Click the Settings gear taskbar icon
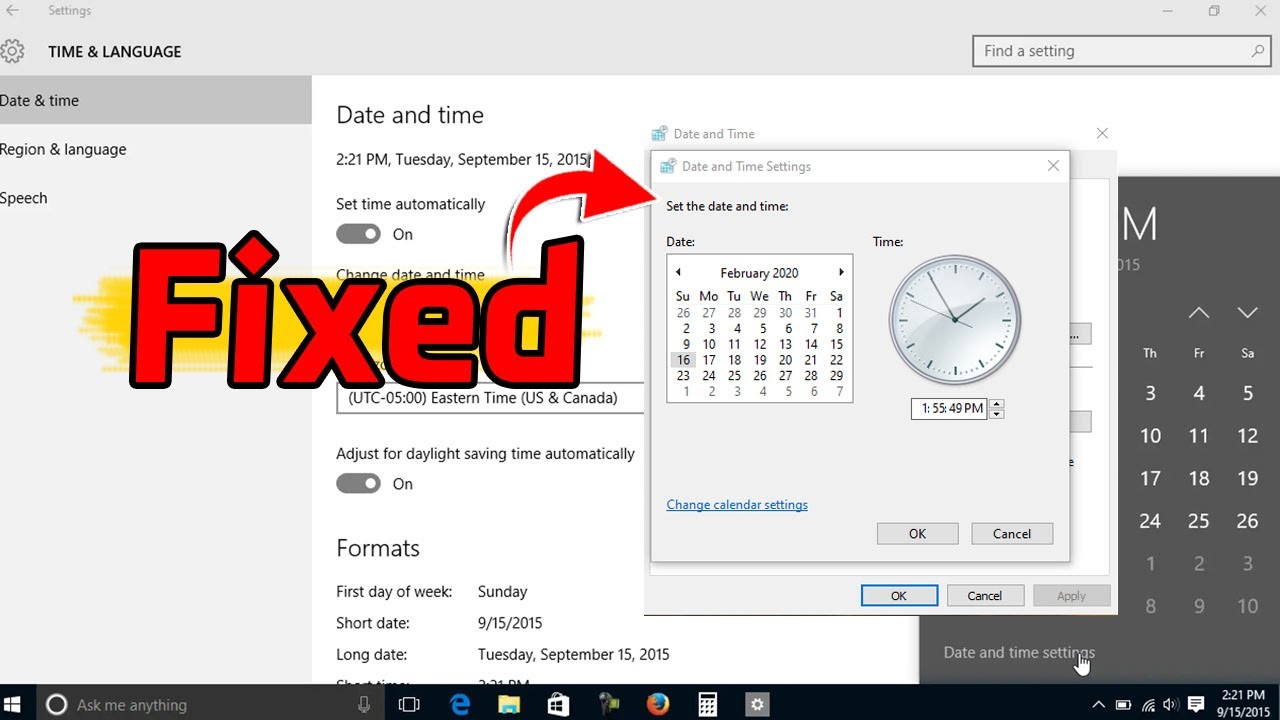Image resolution: width=1280 pixels, height=720 pixels. (757, 704)
